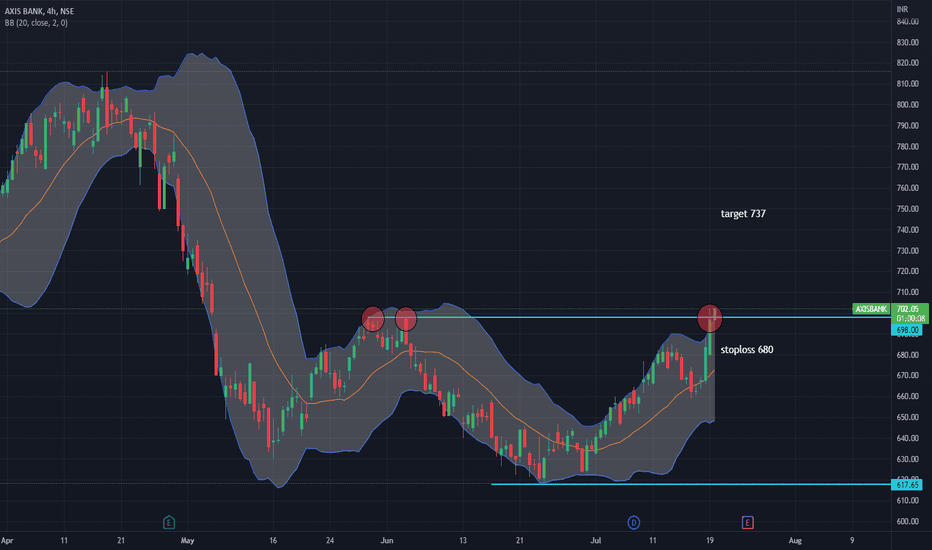Select the first red circle marker at resistance
Screen dimensions: 932x550
coord(373,318)
